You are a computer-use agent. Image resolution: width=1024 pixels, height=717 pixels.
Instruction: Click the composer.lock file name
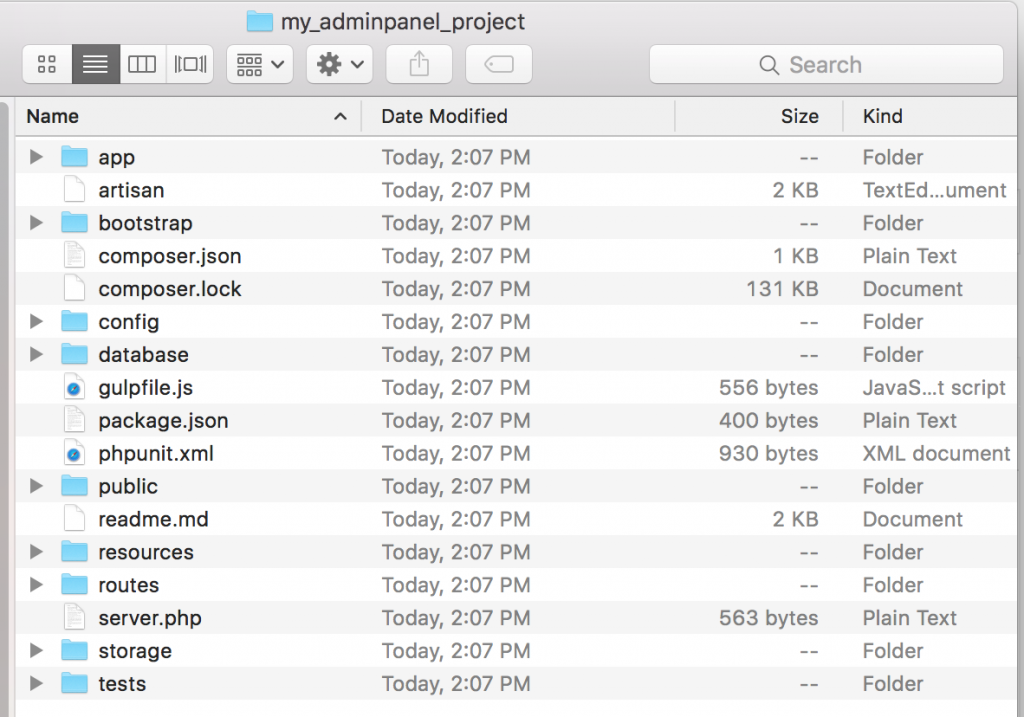[170, 289]
